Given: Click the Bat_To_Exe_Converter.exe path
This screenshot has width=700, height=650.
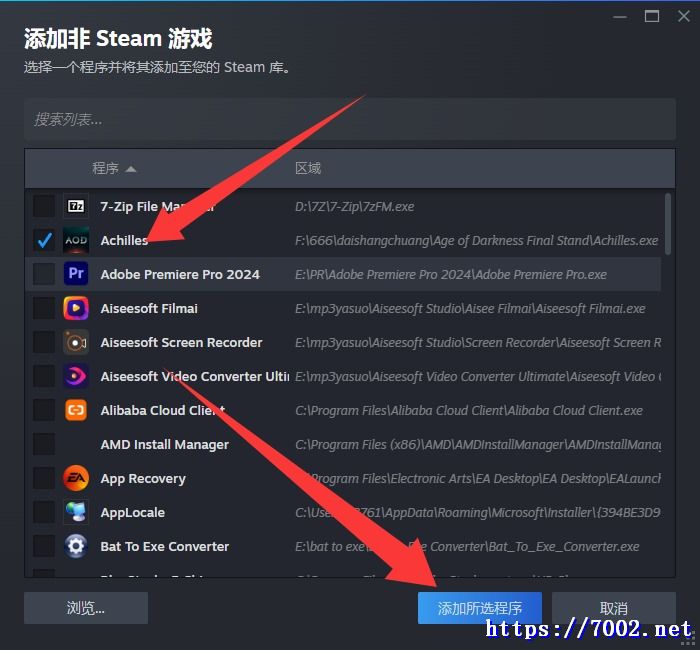Looking at the screenshot, I should pos(467,546).
